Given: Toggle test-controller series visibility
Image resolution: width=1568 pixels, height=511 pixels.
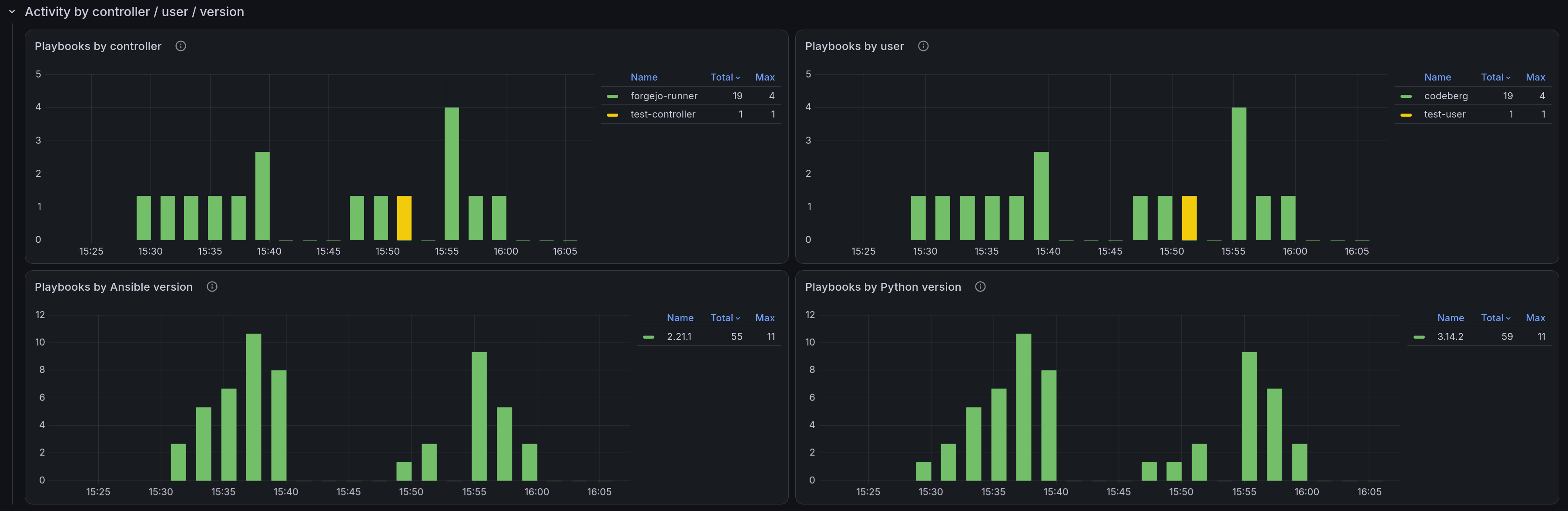Looking at the screenshot, I should coord(662,114).
